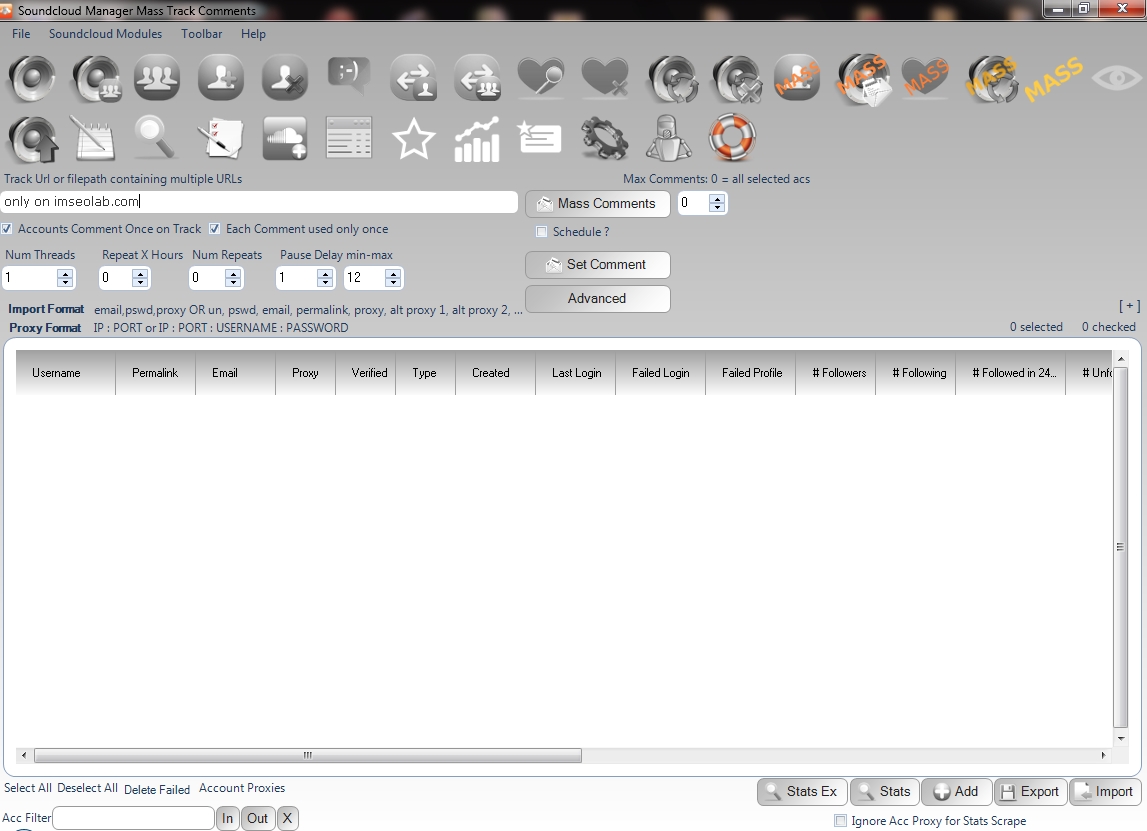Click the filter Out button
Screen dimensions: 1147x831
click(257, 819)
